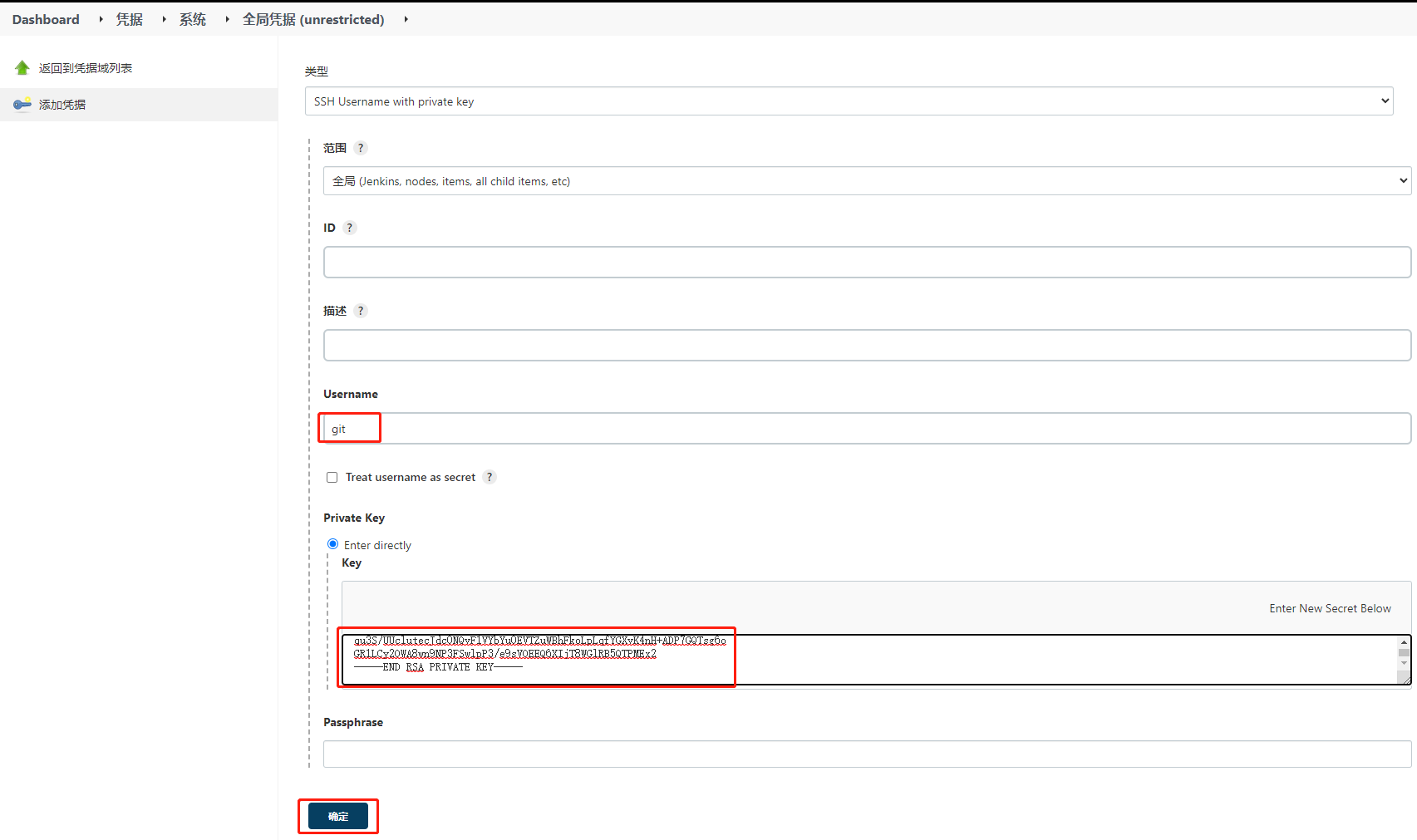
Task: Open the 范围 scope dropdown
Action: click(x=867, y=181)
